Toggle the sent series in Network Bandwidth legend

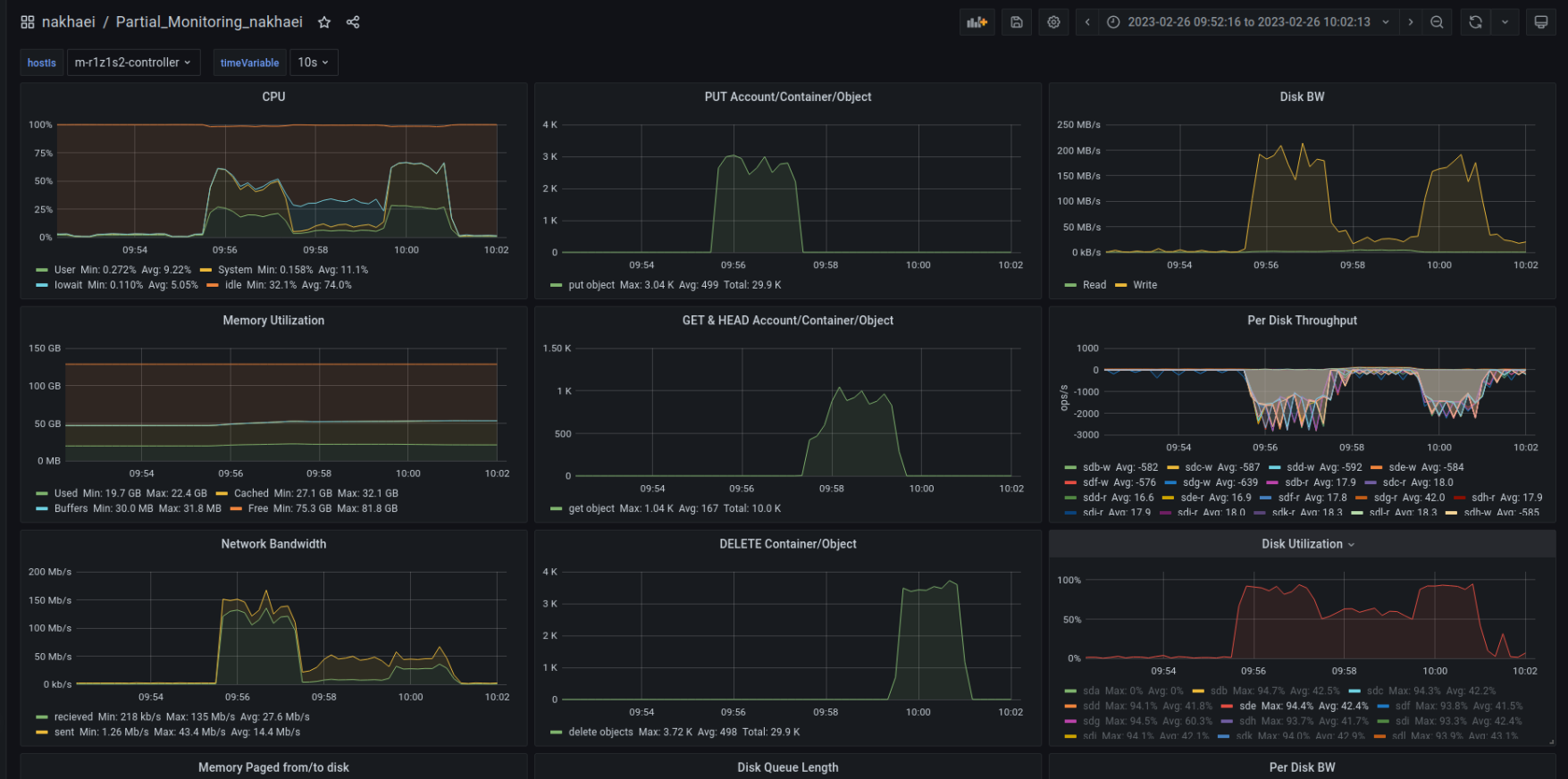[x=64, y=733]
